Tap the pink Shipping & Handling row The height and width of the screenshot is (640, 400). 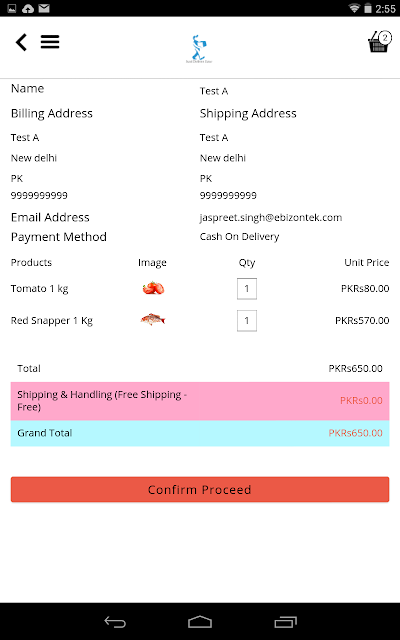pyautogui.click(x=200, y=401)
